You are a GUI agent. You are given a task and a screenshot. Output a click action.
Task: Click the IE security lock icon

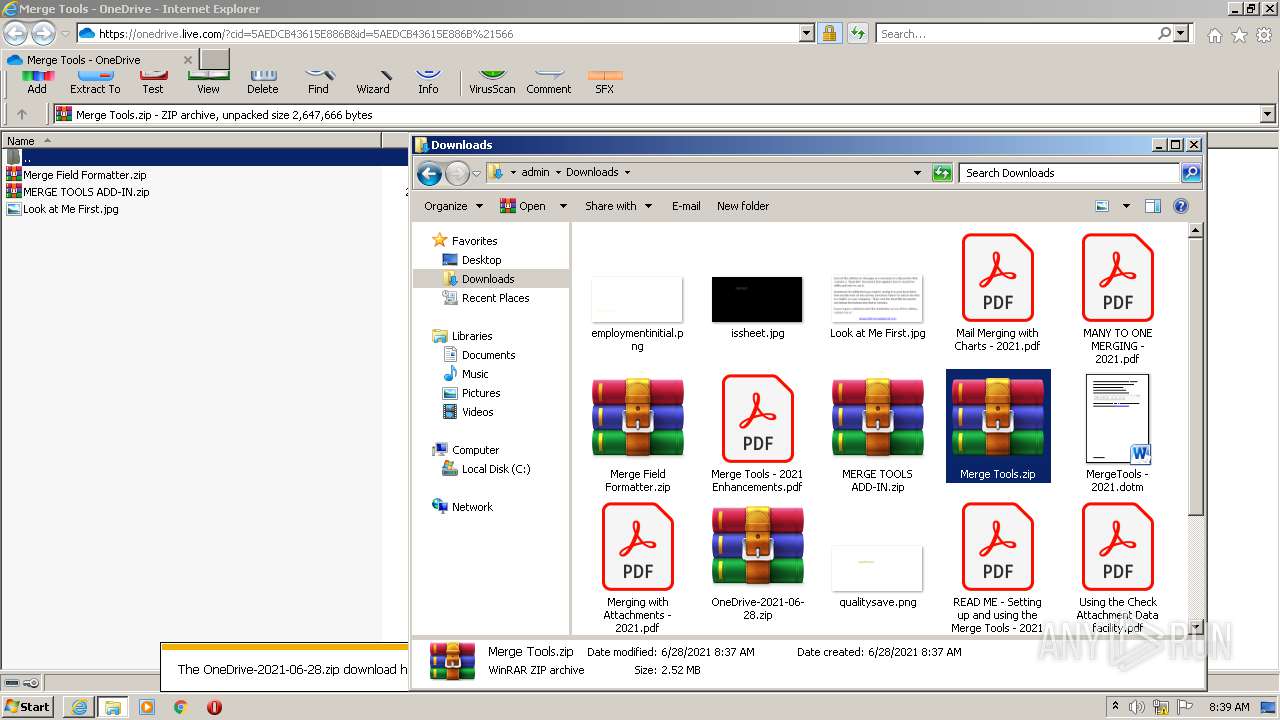[829, 34]
